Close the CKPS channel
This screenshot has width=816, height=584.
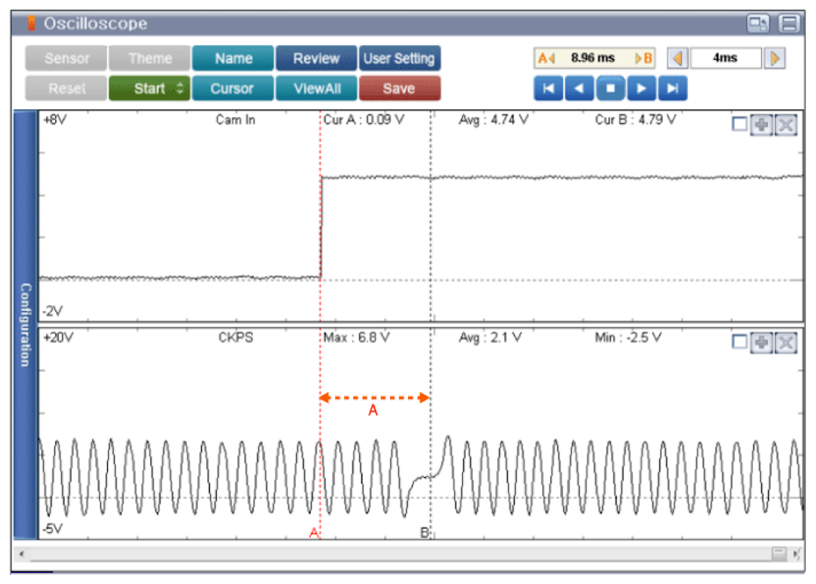click(x=786, y=342)
